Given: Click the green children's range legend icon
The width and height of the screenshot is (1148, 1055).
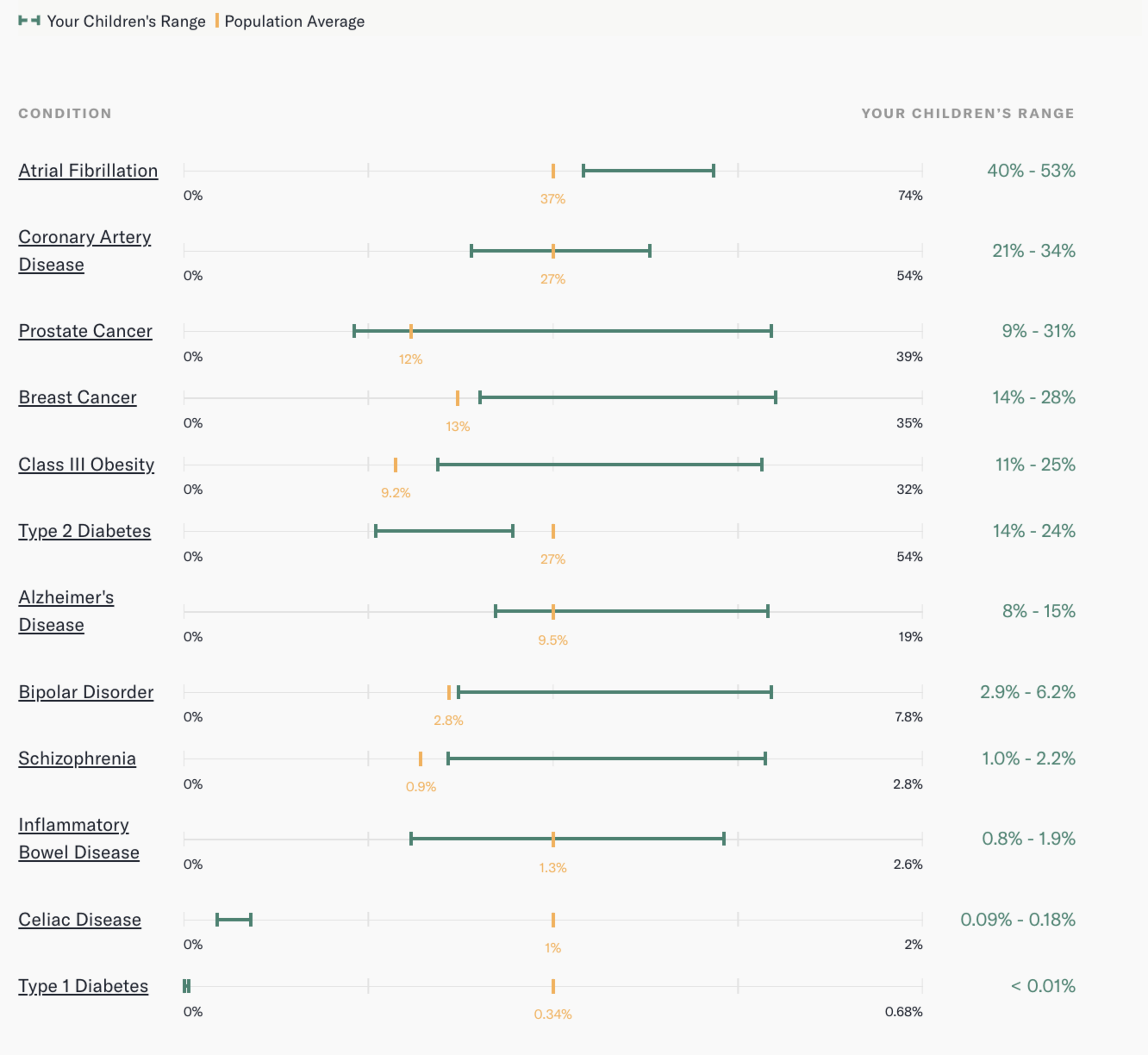Looking at the screenshot, I should 29,21.
